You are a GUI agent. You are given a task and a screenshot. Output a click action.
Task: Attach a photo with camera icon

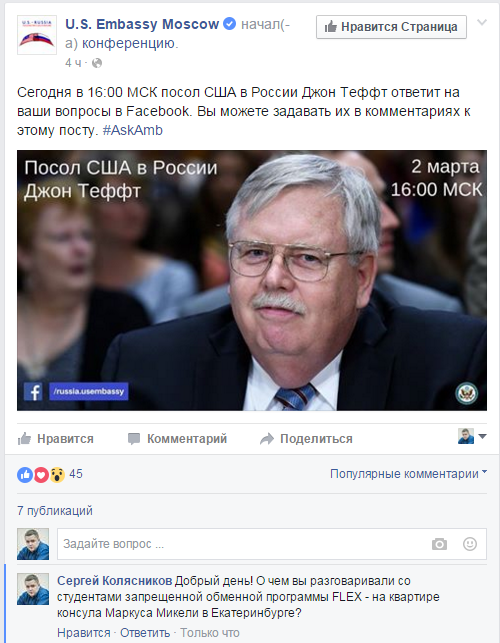tap(439, 544)
